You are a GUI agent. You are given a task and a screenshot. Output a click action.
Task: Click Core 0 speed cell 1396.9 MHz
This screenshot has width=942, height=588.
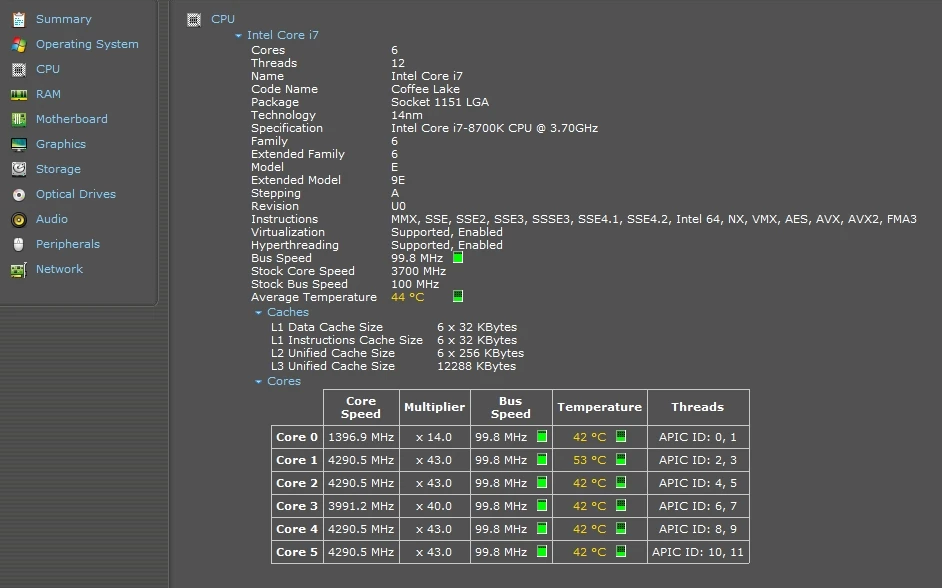click(x=361, y=437)
